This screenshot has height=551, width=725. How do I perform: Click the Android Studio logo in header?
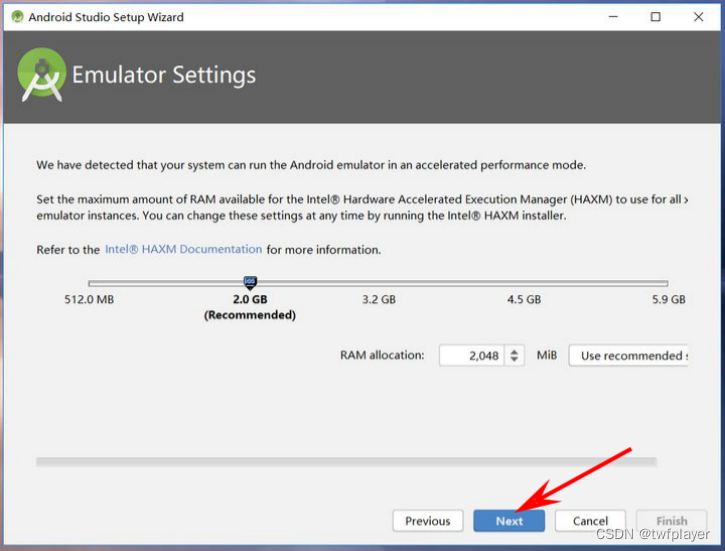click(x=42, y=74)
